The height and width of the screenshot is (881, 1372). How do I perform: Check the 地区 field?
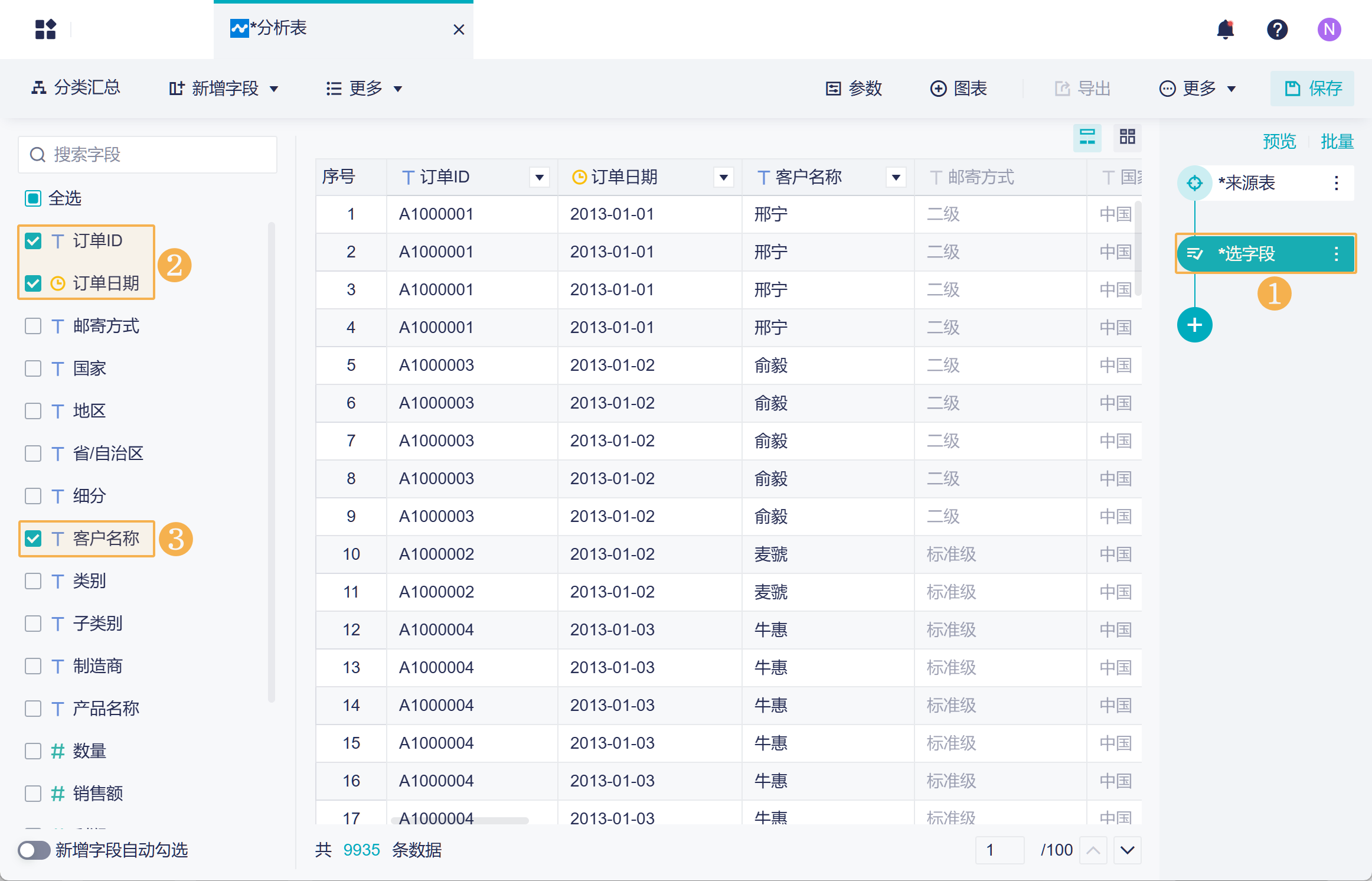coord(33,411)
